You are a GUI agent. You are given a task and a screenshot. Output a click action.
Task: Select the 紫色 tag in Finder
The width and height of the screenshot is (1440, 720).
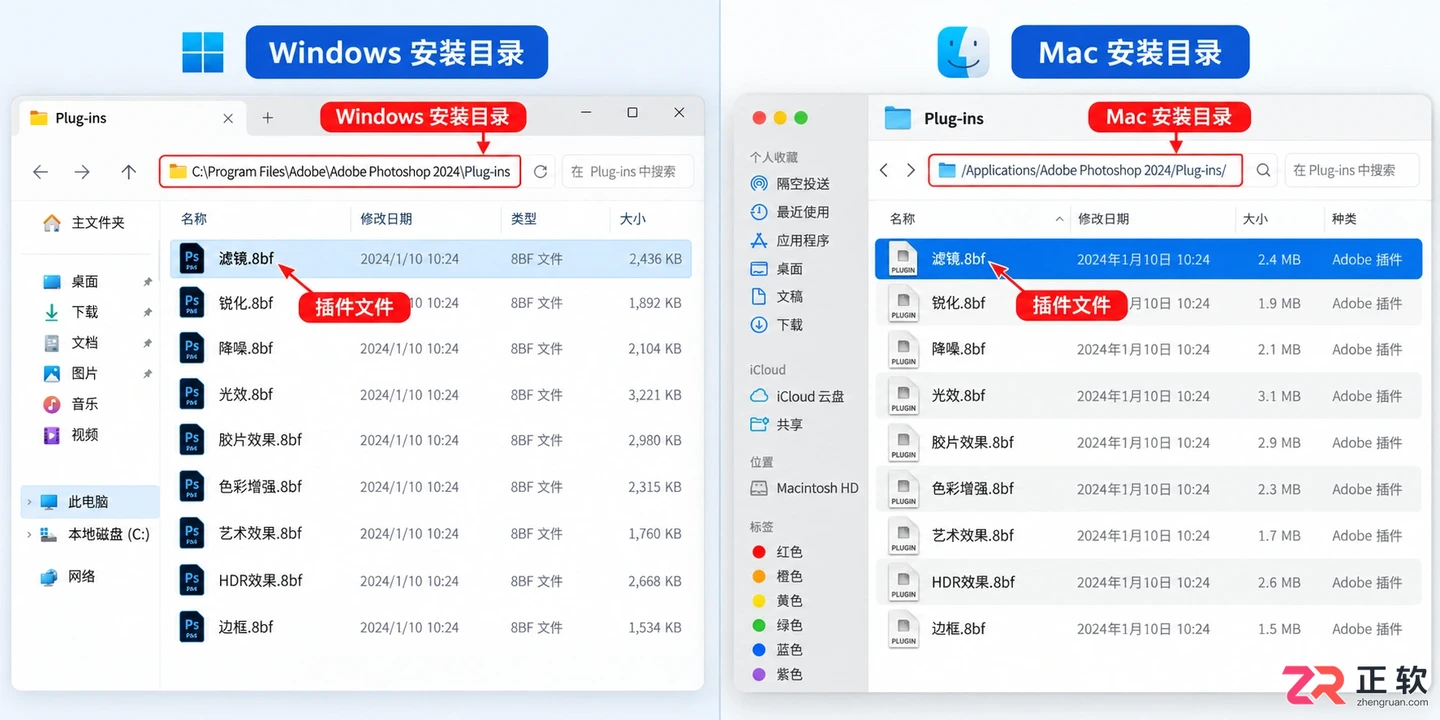click(777, 675)
